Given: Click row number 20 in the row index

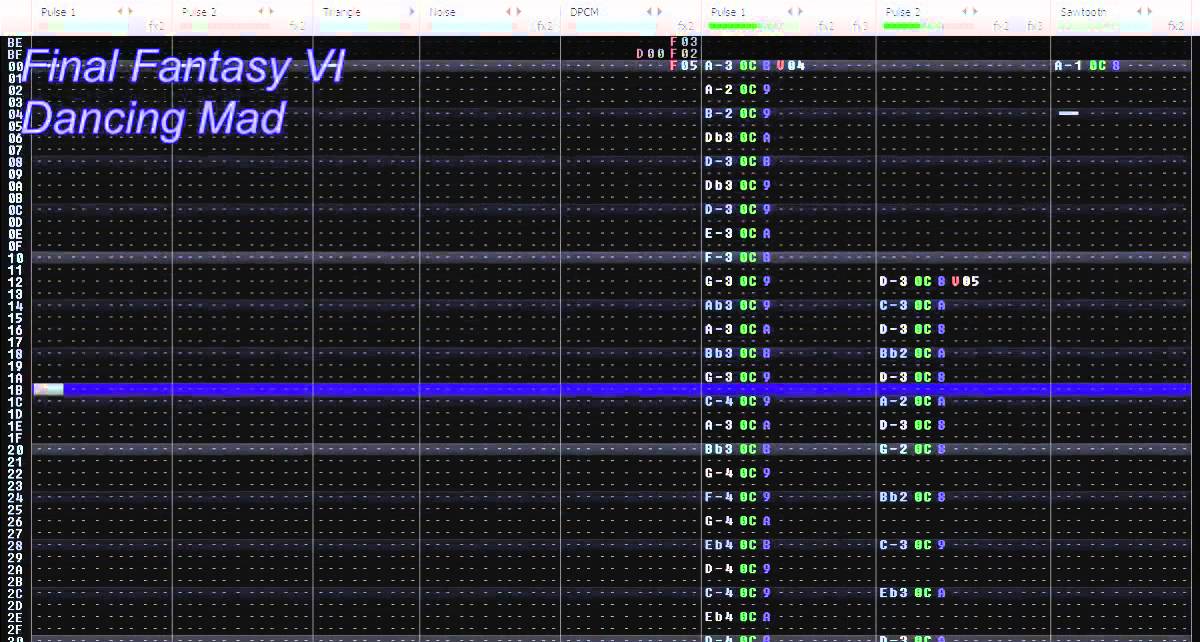Looking at the screenshot, I should (15, 449).
